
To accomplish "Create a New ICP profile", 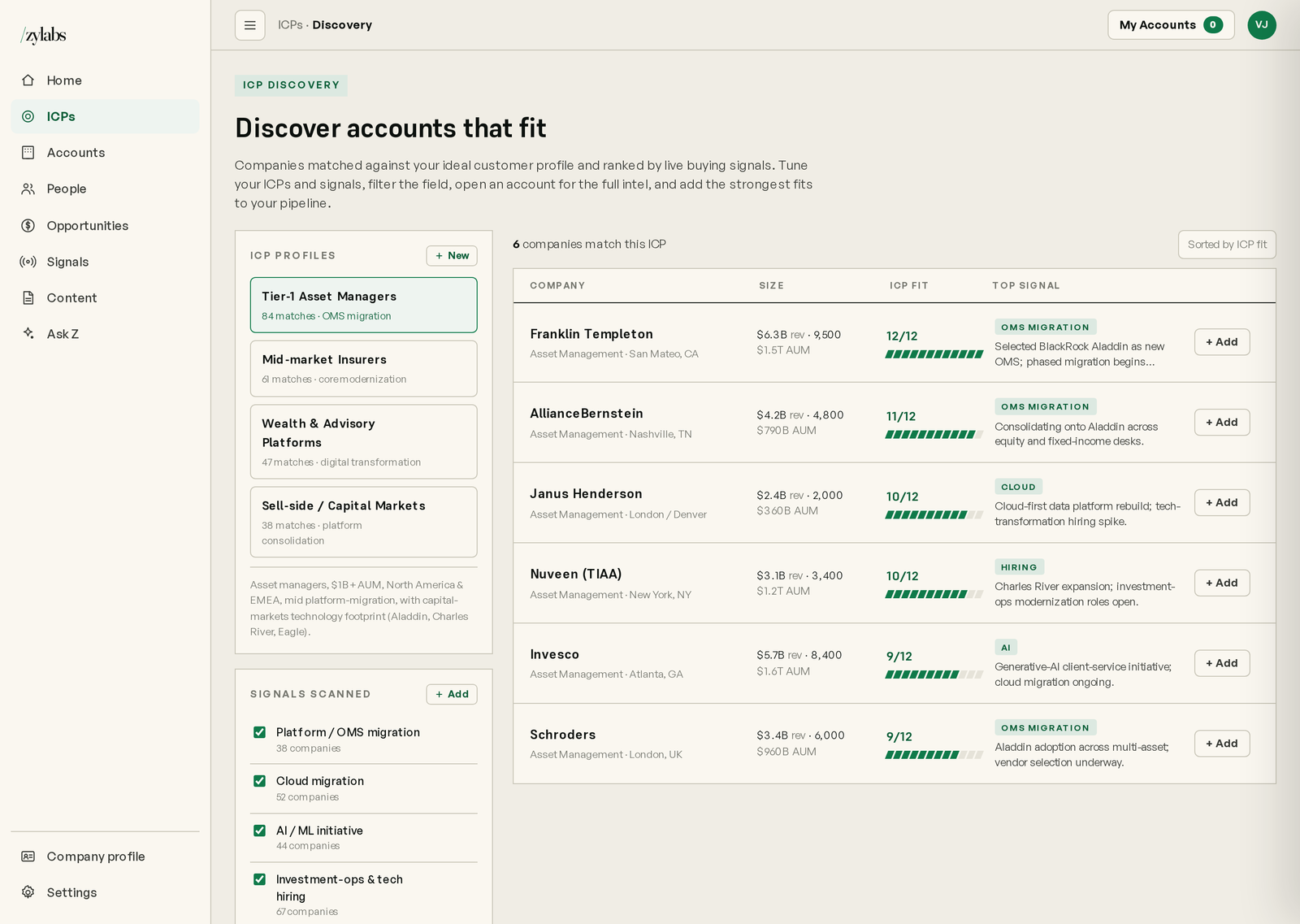I will (452, 256).
